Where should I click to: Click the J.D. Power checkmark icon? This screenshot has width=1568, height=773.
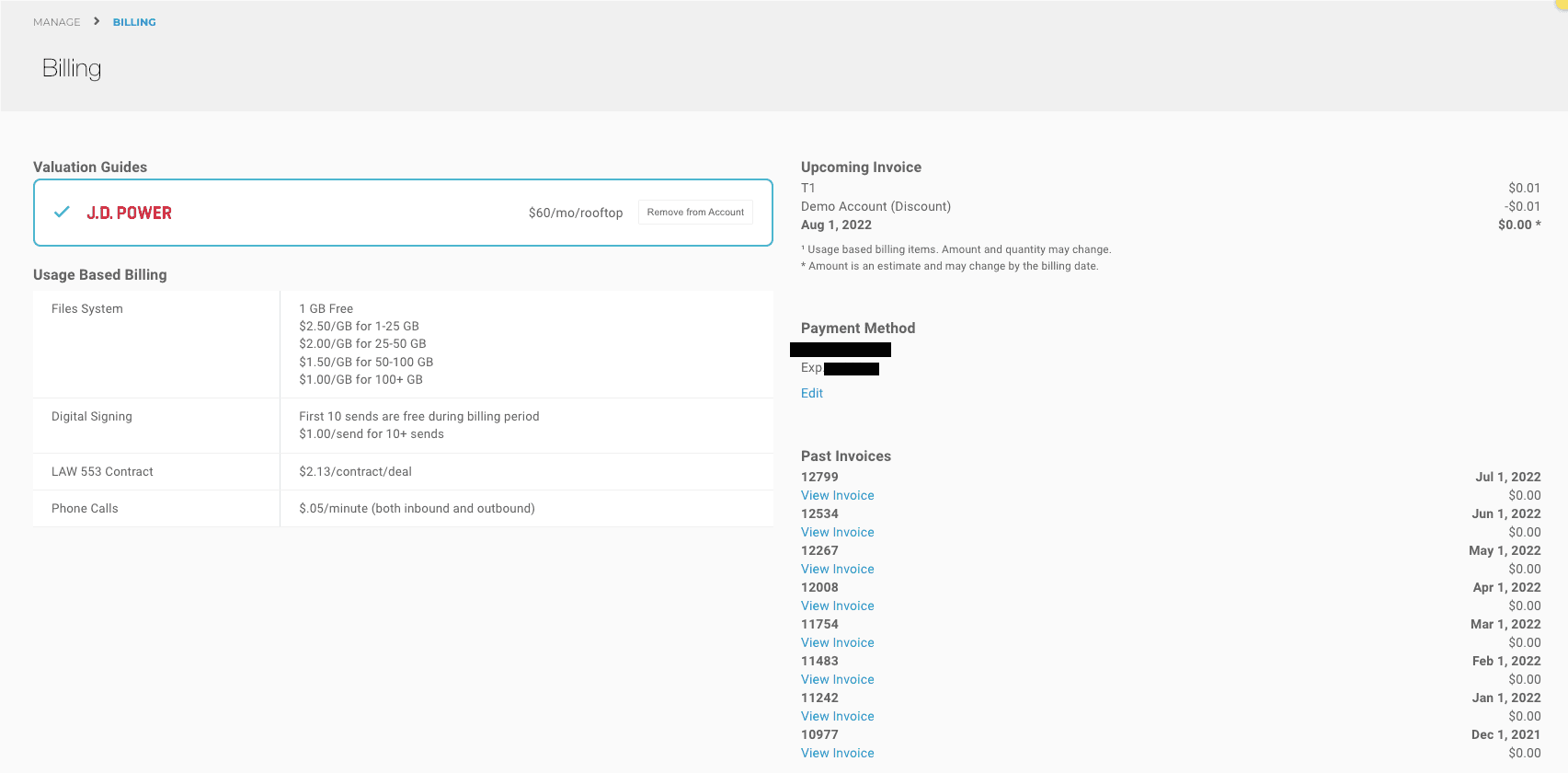point(62,213)
